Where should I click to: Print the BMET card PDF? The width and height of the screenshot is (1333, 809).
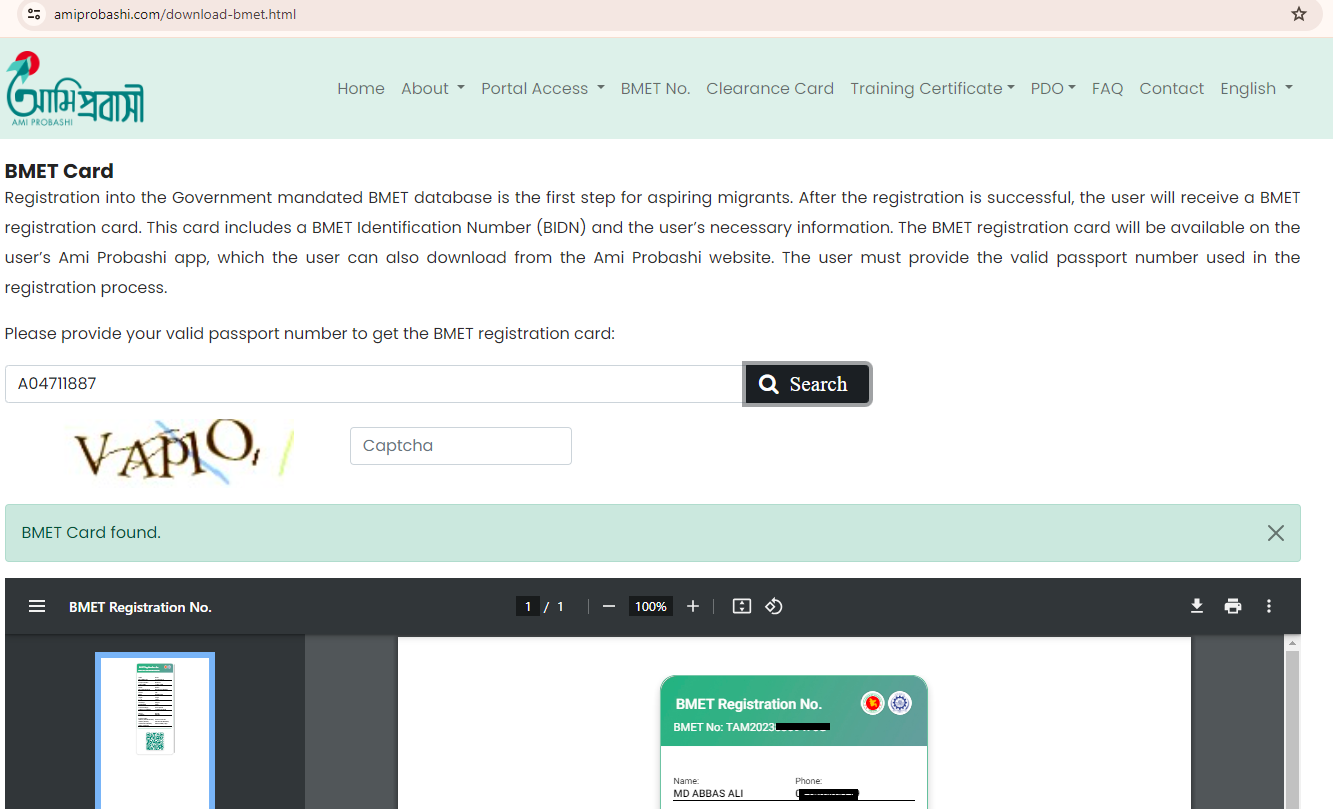point(1233,606)
